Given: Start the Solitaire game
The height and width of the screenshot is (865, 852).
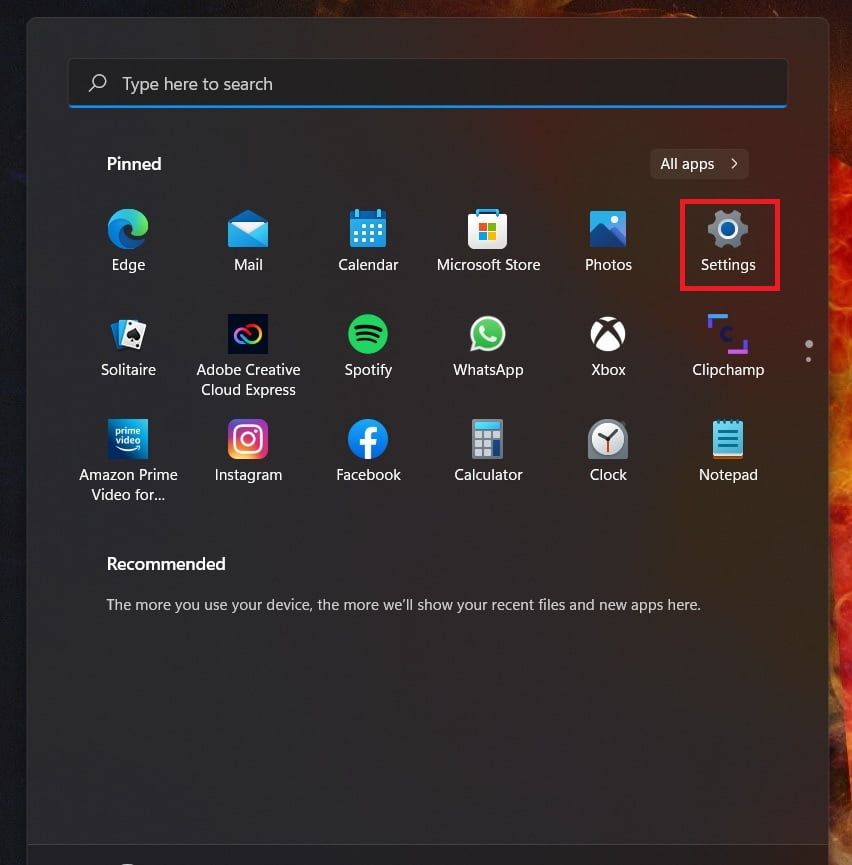Looking at the screenshot, I should coord(128,345).
